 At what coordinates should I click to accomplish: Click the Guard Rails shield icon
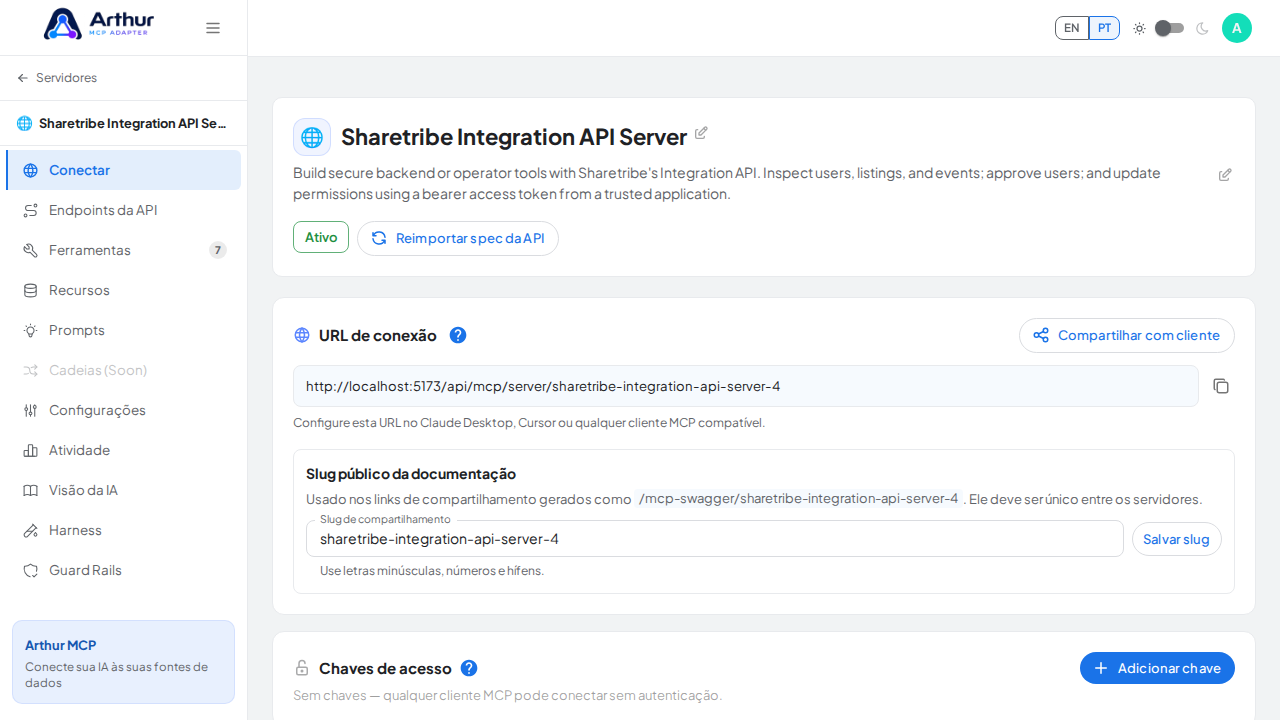(x=31, y=570)
